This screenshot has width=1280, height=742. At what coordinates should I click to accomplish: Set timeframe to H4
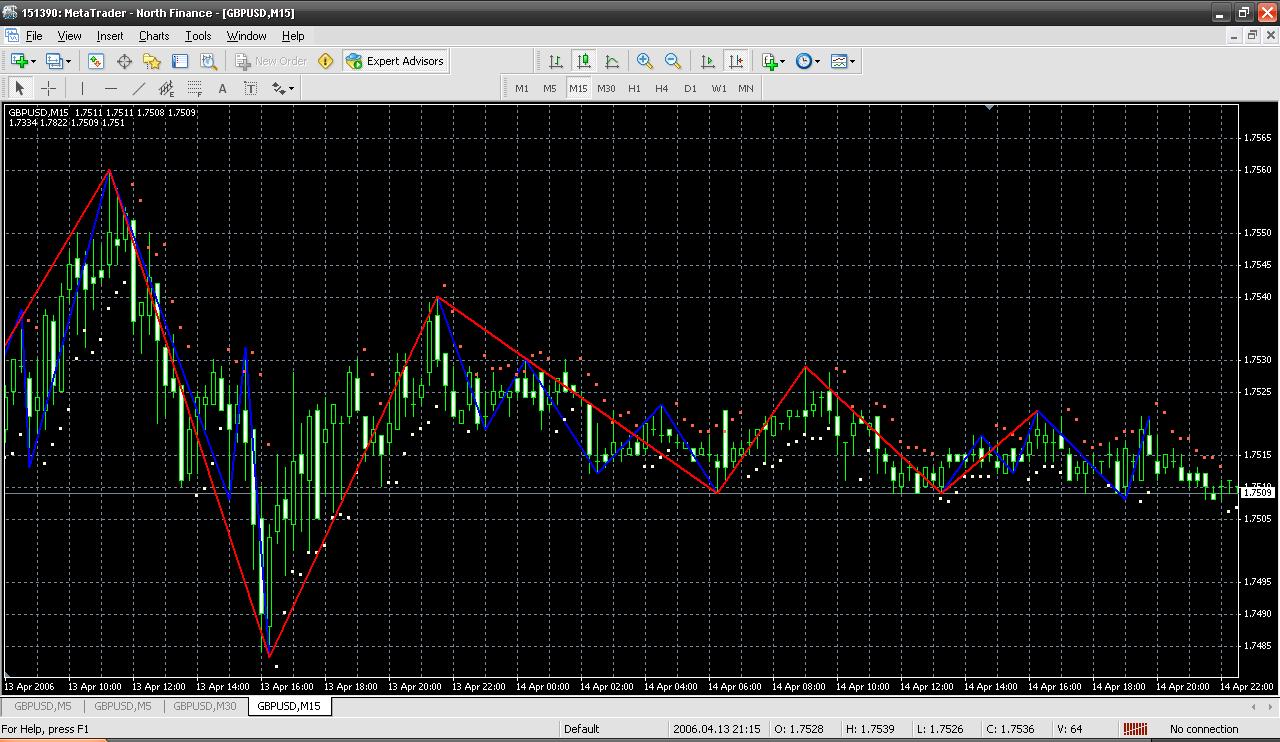point(661,88)
